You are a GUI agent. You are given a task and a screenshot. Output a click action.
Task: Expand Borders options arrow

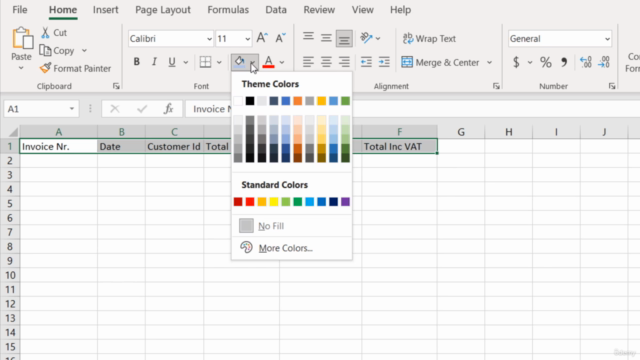point(219,62)
